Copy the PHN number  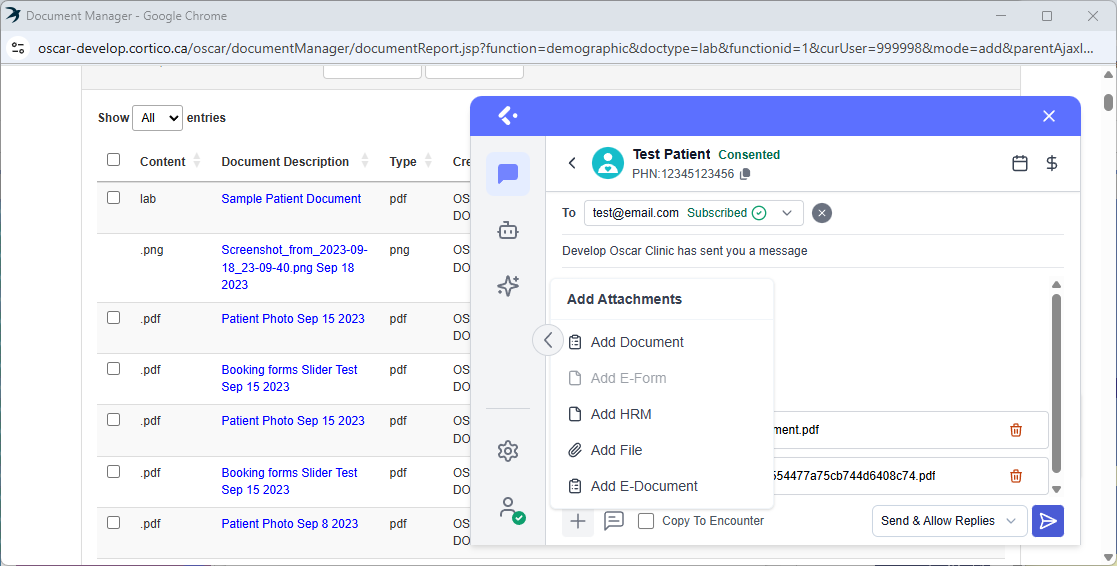point(745,174)
